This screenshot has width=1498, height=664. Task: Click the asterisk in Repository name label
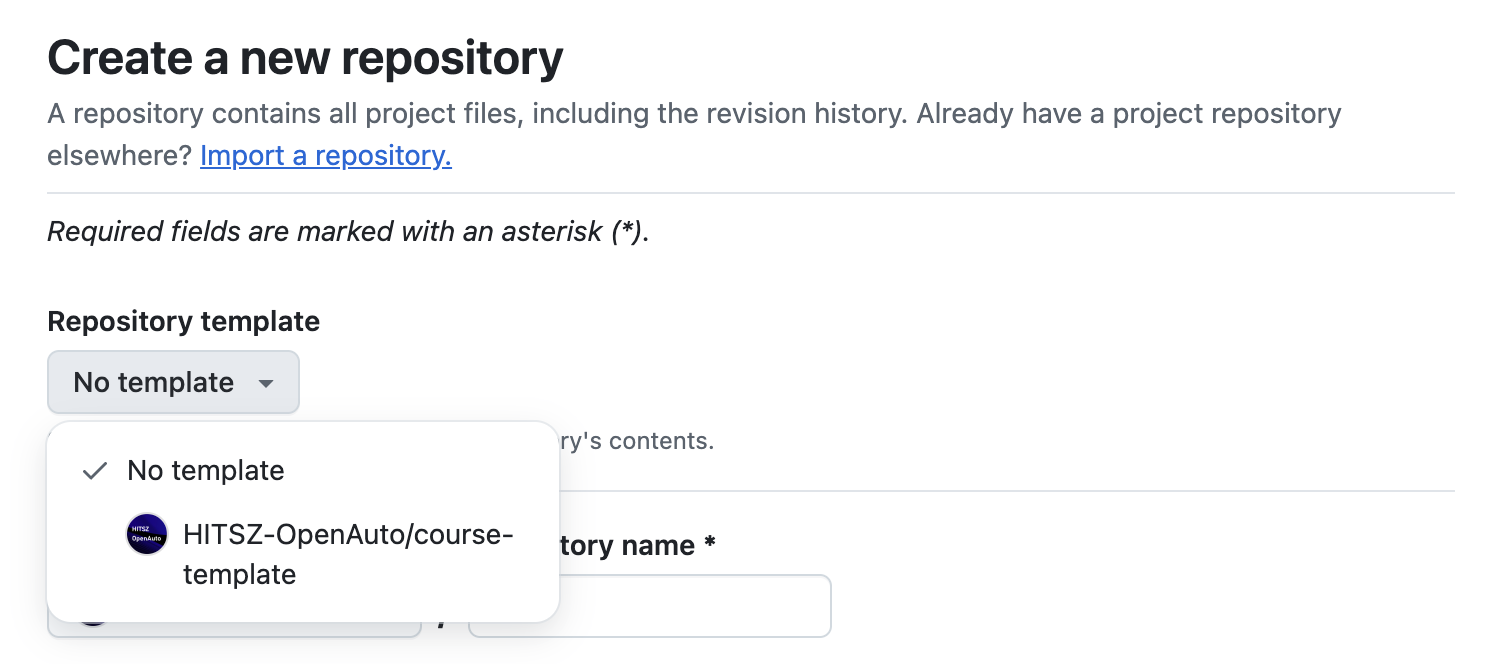click(710, 546)
